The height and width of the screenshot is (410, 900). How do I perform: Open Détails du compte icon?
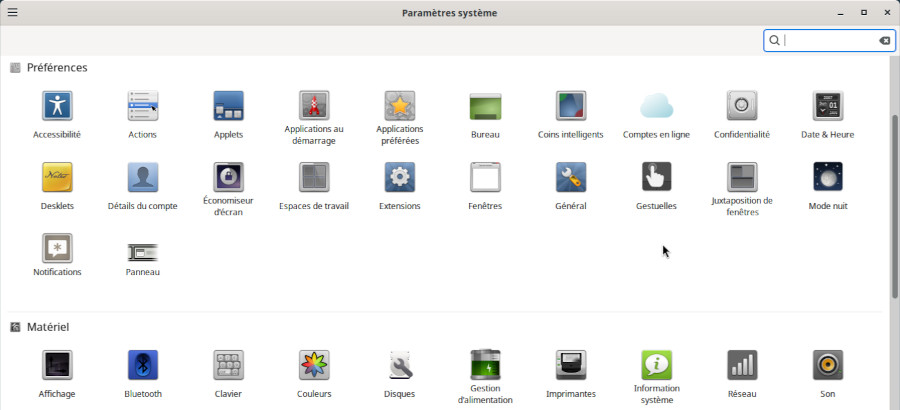point(142,177)
